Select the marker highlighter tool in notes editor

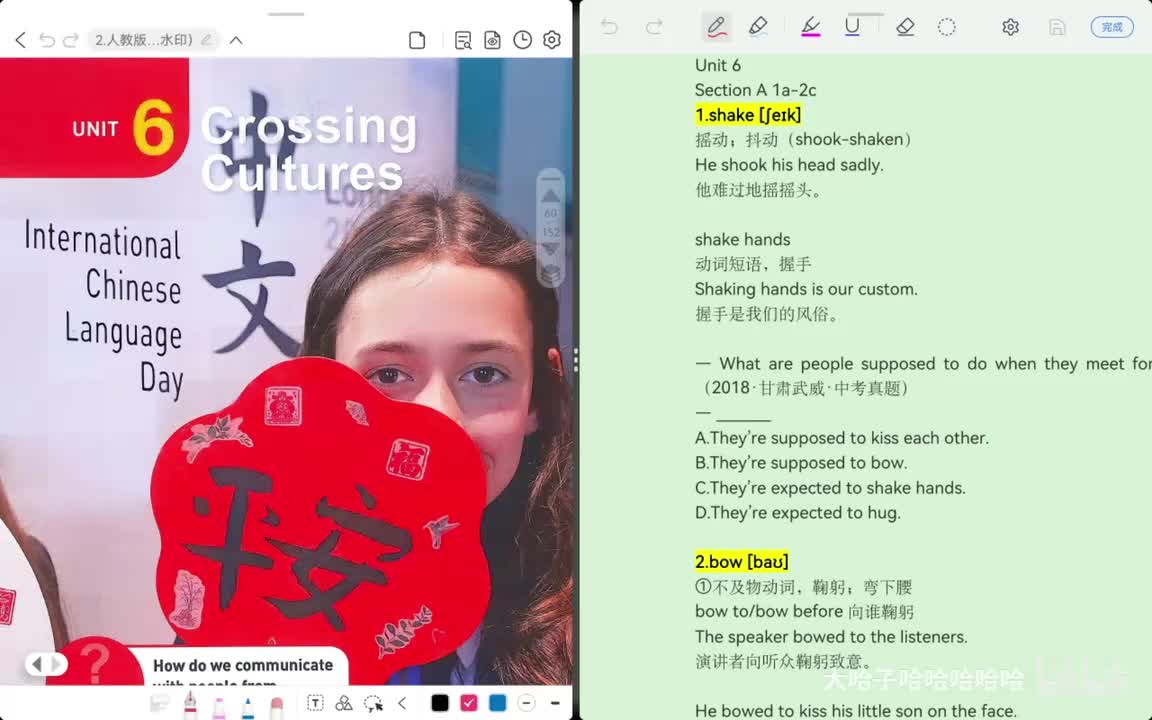(757, 27)
